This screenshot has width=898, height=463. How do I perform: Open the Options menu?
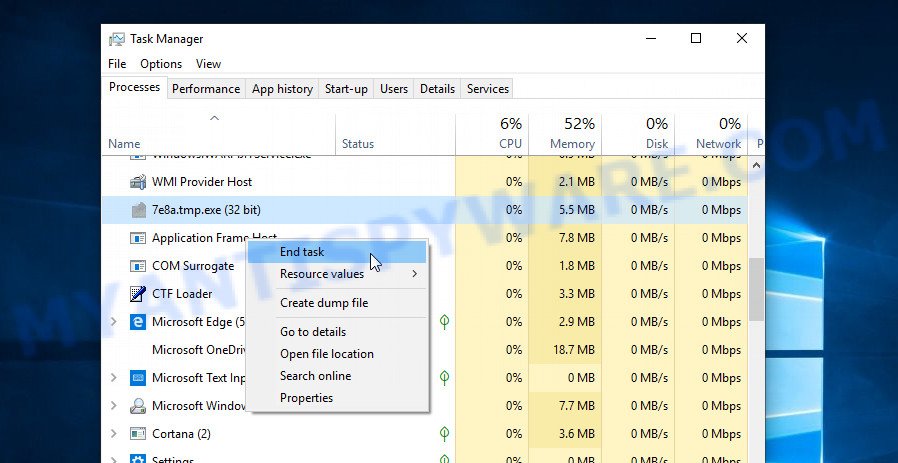pyautogui.click(x=161, y=64)
